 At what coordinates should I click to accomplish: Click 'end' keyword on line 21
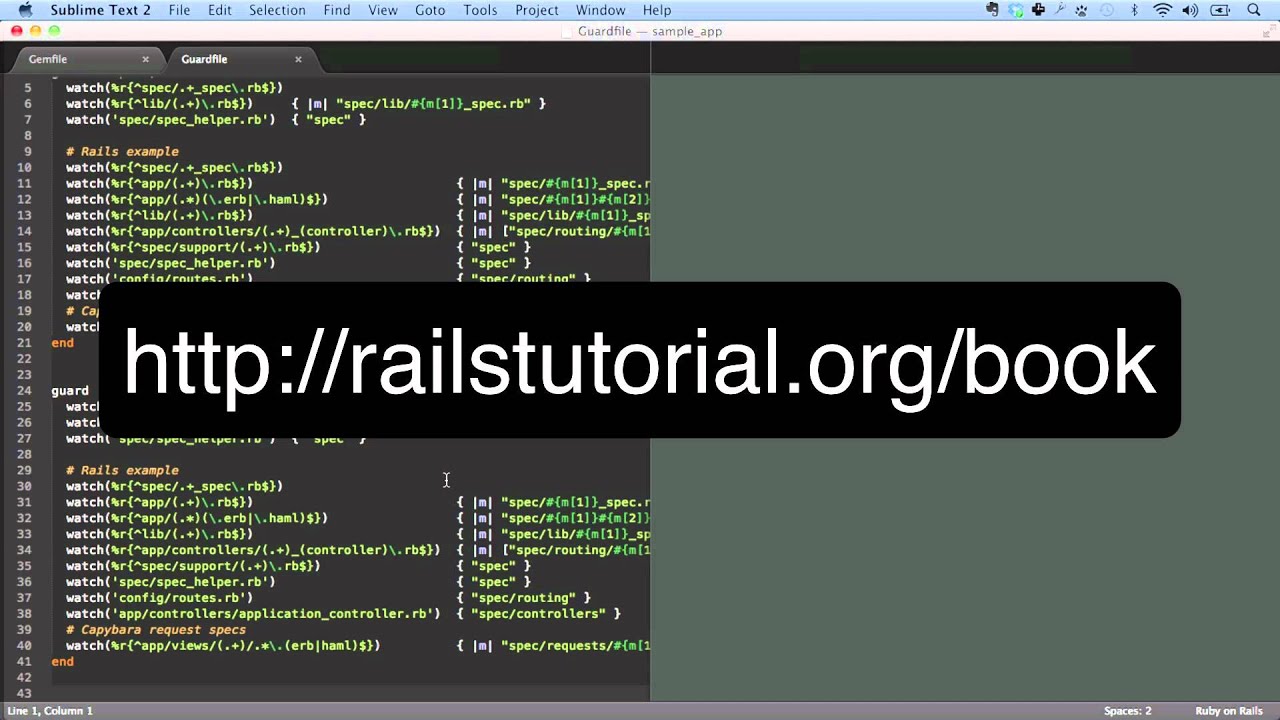point(62,343)
